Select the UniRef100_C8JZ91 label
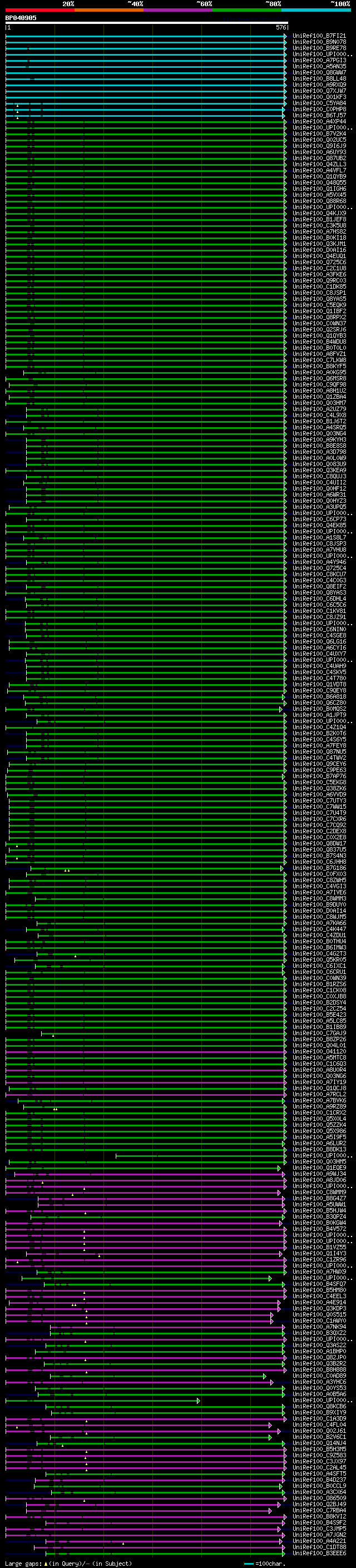 [319, 617]
